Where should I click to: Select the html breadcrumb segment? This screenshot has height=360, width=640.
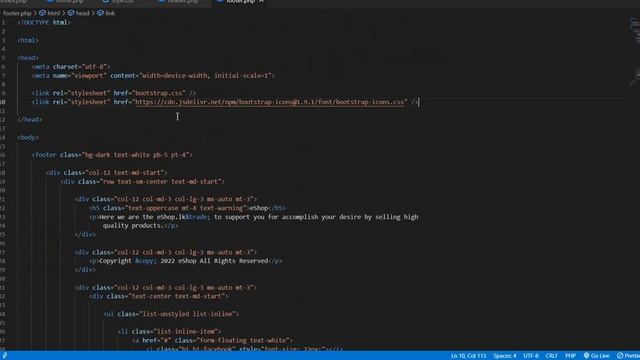49,13
